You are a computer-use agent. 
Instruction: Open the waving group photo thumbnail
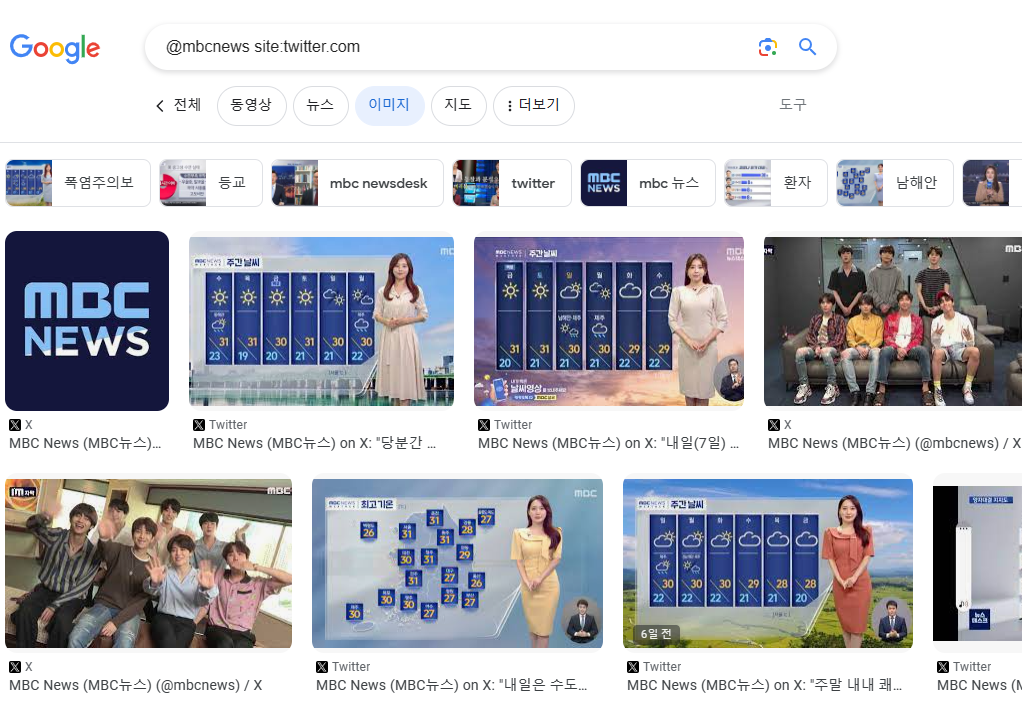coord(149,564)
